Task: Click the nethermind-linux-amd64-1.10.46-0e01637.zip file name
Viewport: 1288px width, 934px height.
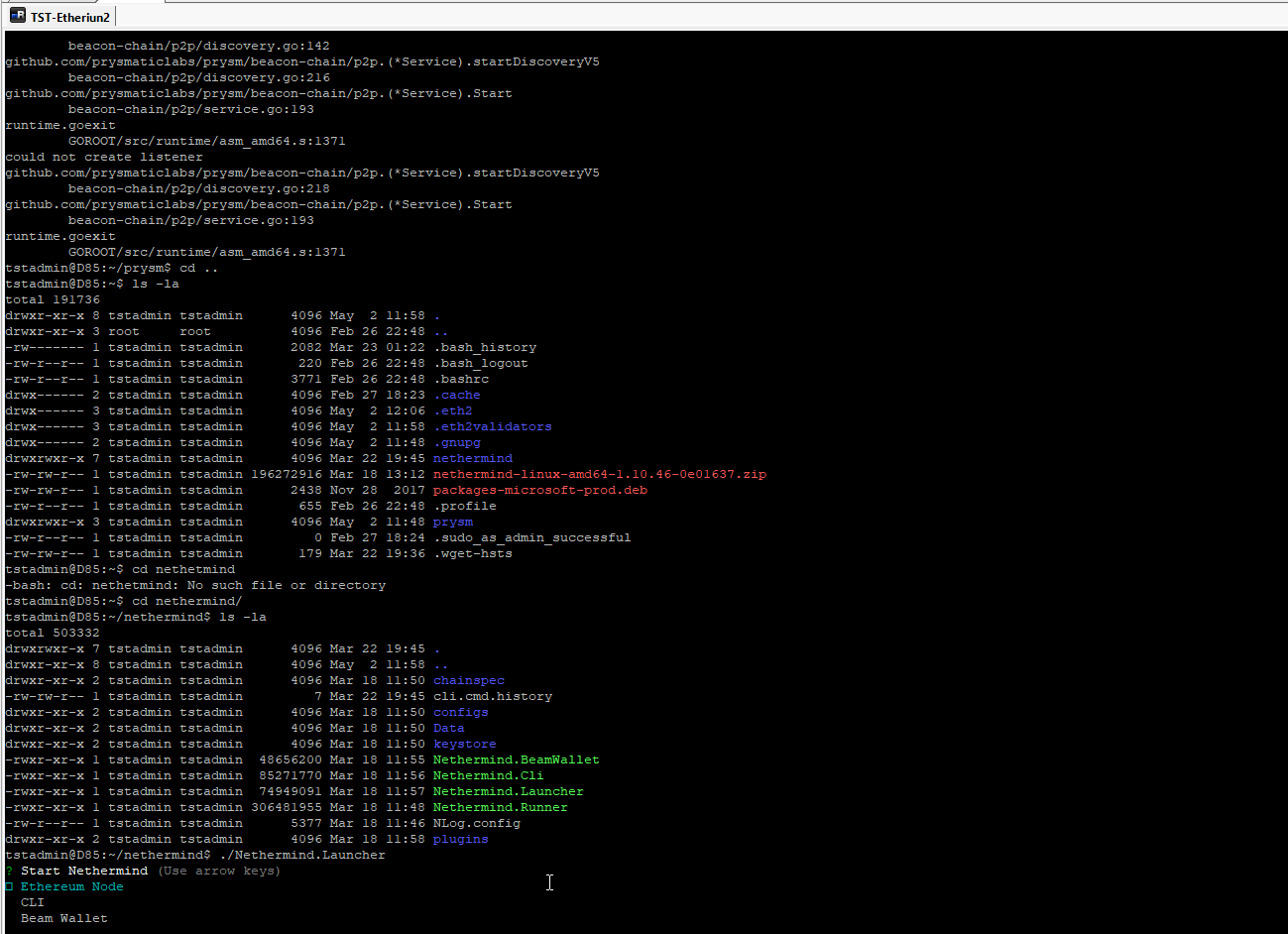Action: (x=600, y=474)
